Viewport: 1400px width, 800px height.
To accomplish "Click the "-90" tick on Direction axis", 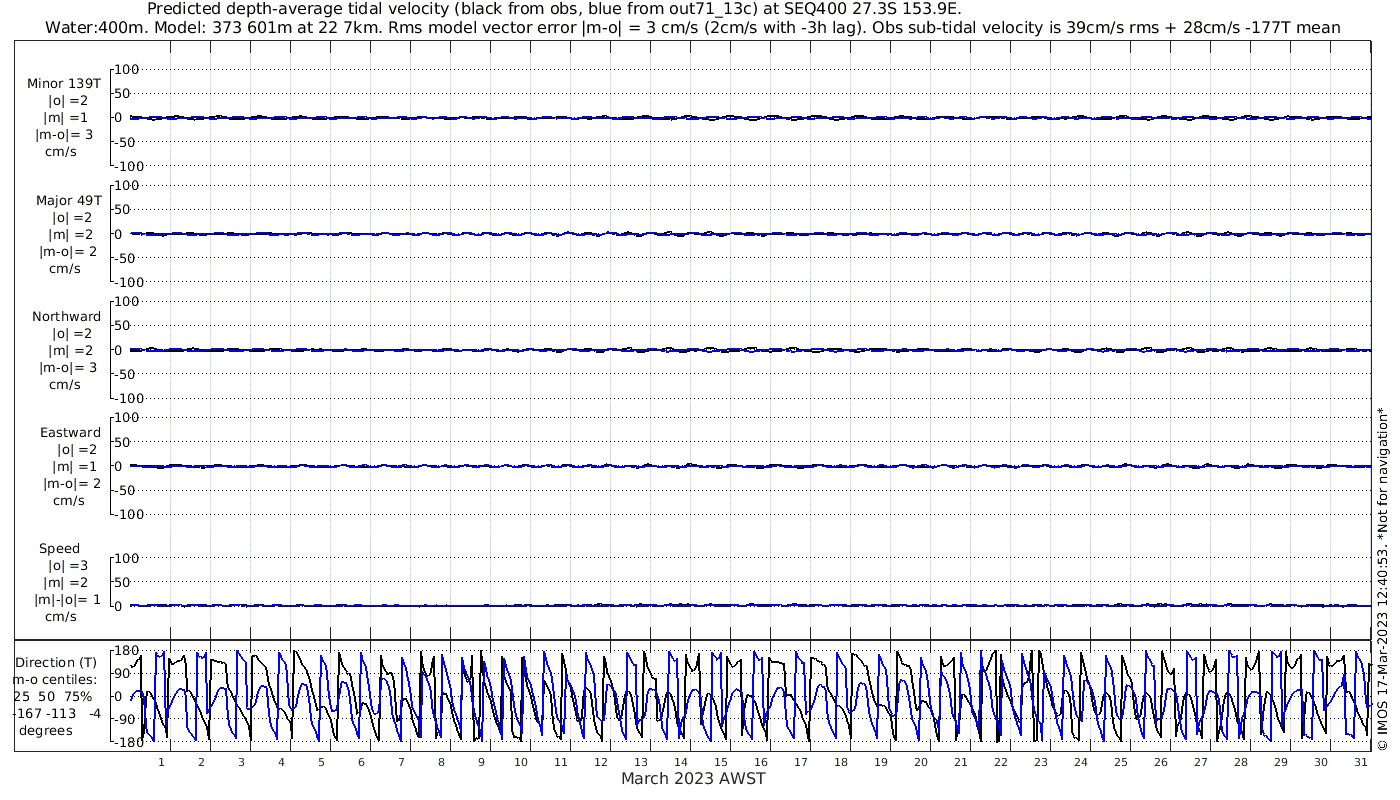I will [x=126, y=719].
